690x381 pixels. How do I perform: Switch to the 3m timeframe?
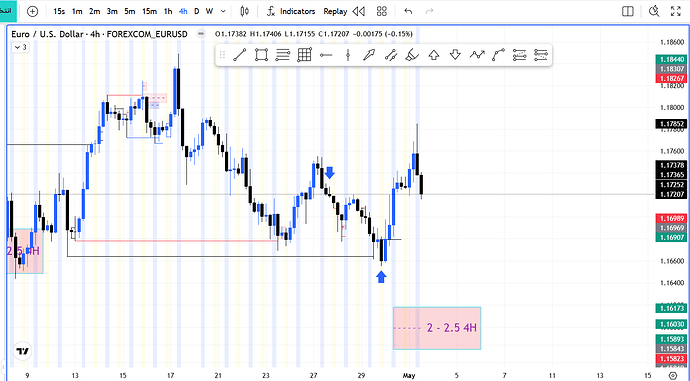click(x=112, y=11)
